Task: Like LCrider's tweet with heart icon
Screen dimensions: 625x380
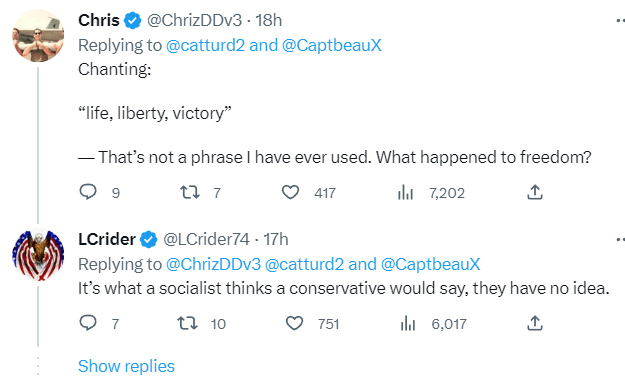Action: click(295, 323)
